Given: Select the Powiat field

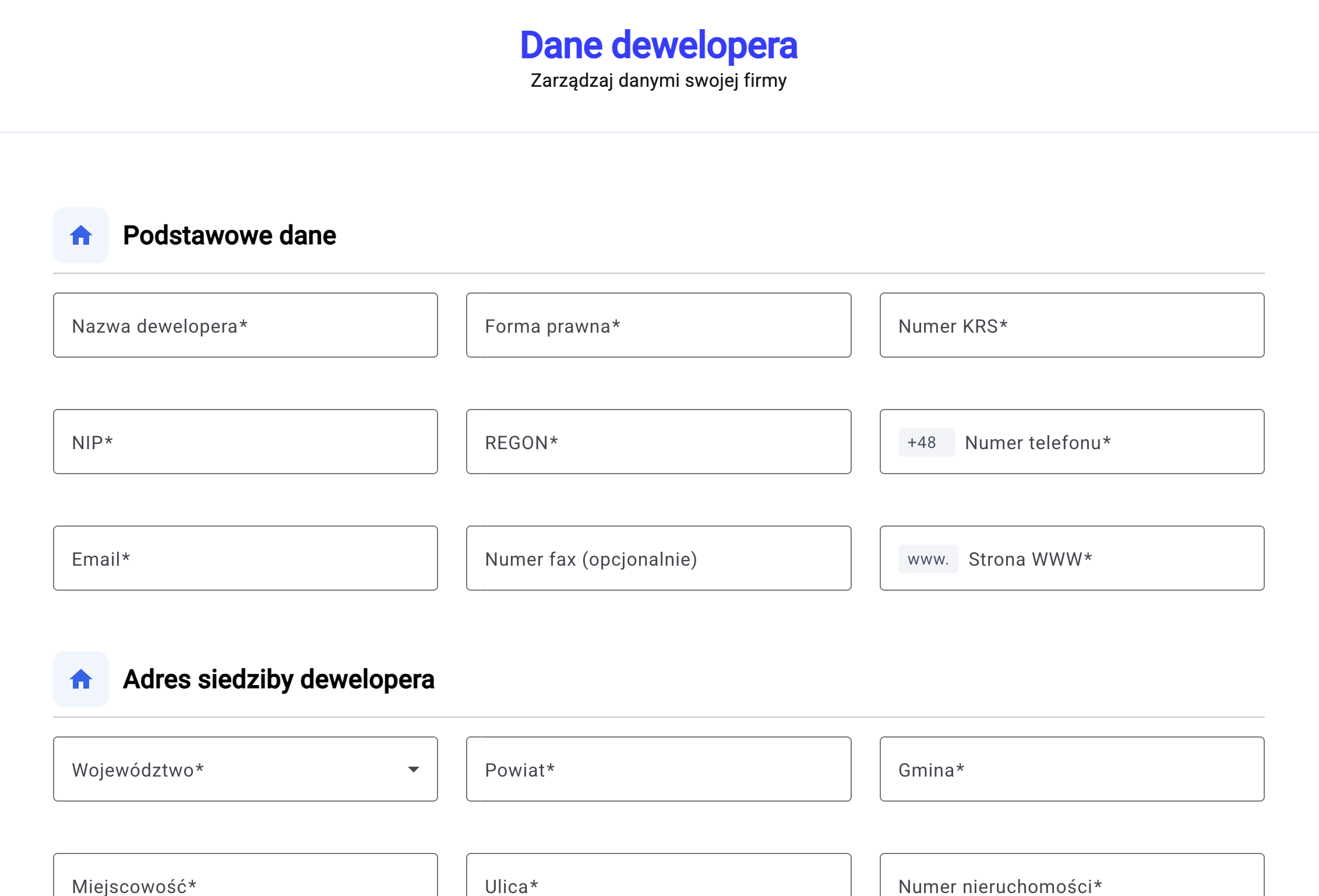Looking at the screenshot, I should [x=658, y=769].
